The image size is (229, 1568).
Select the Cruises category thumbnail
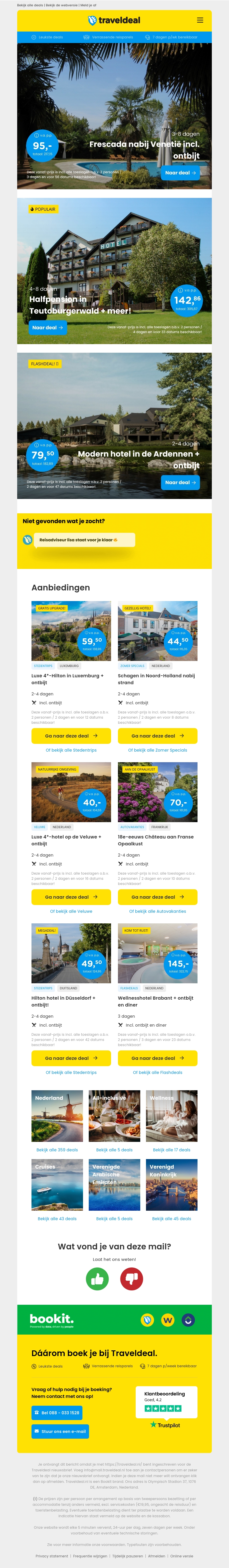57,1185
